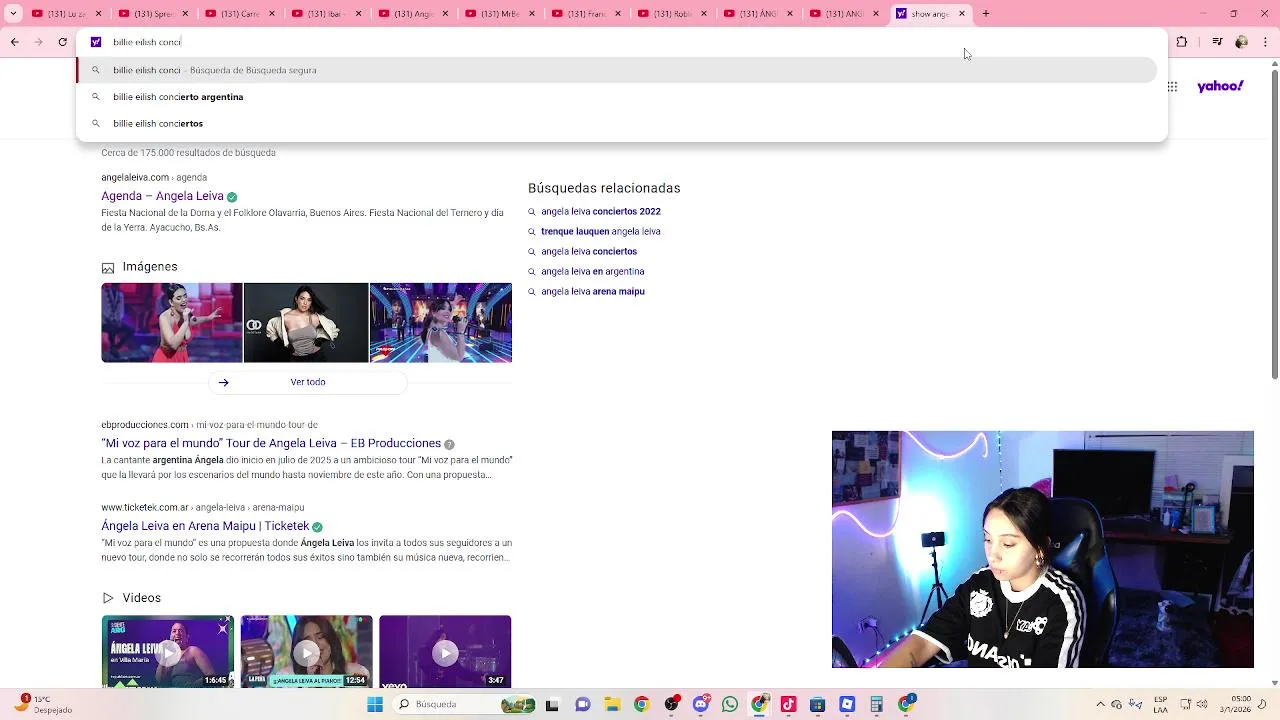Select suggestion 'billie eilish conciertos'
This screenshot has height=720, width=1280.
(617, 123)
